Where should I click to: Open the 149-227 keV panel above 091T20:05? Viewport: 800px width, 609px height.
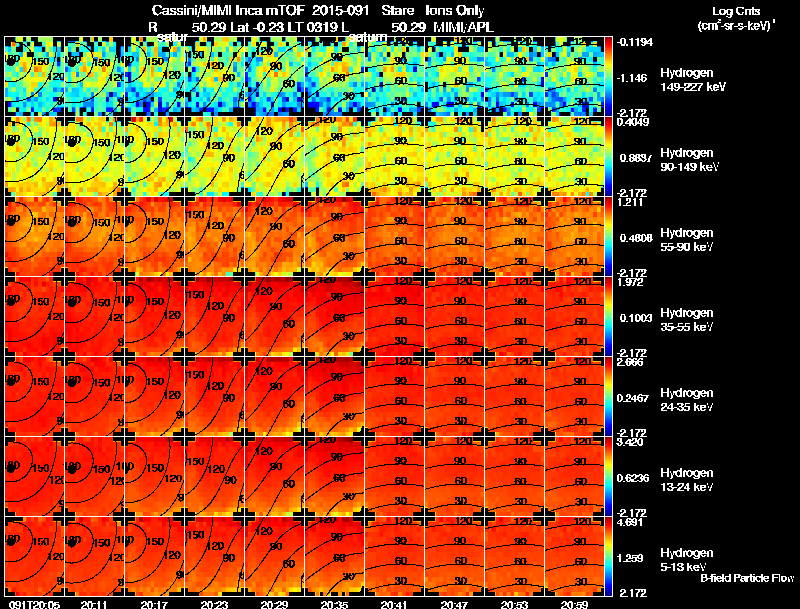pyautogui.click(x=34, y=76)
